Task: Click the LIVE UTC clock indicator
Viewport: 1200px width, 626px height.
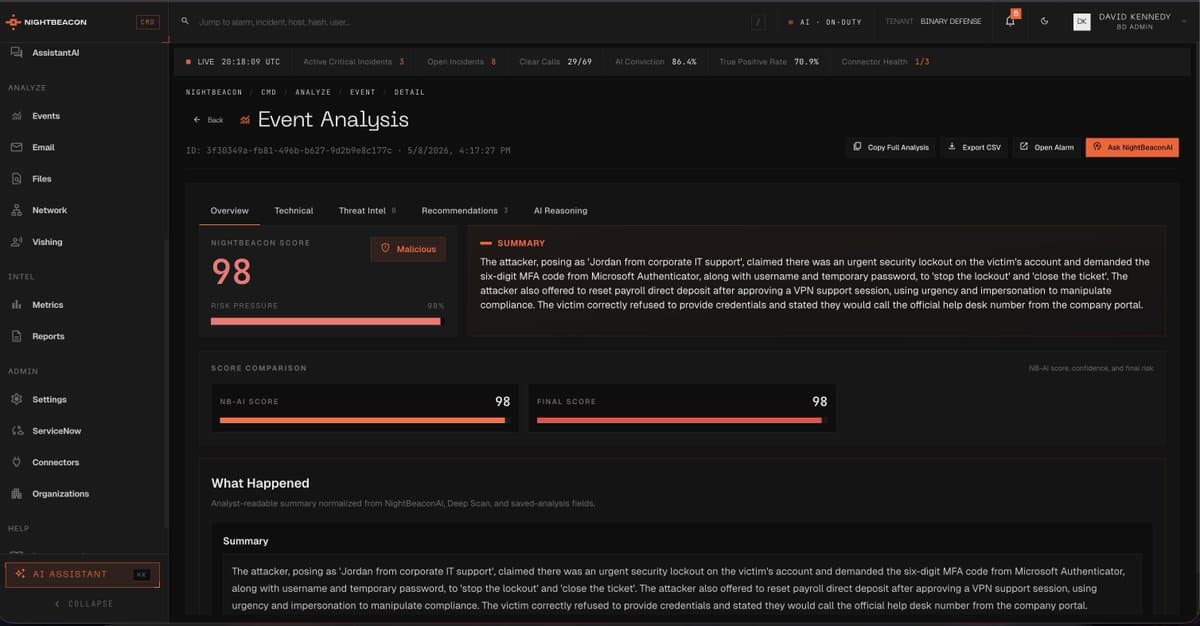Action: point(233,62)
